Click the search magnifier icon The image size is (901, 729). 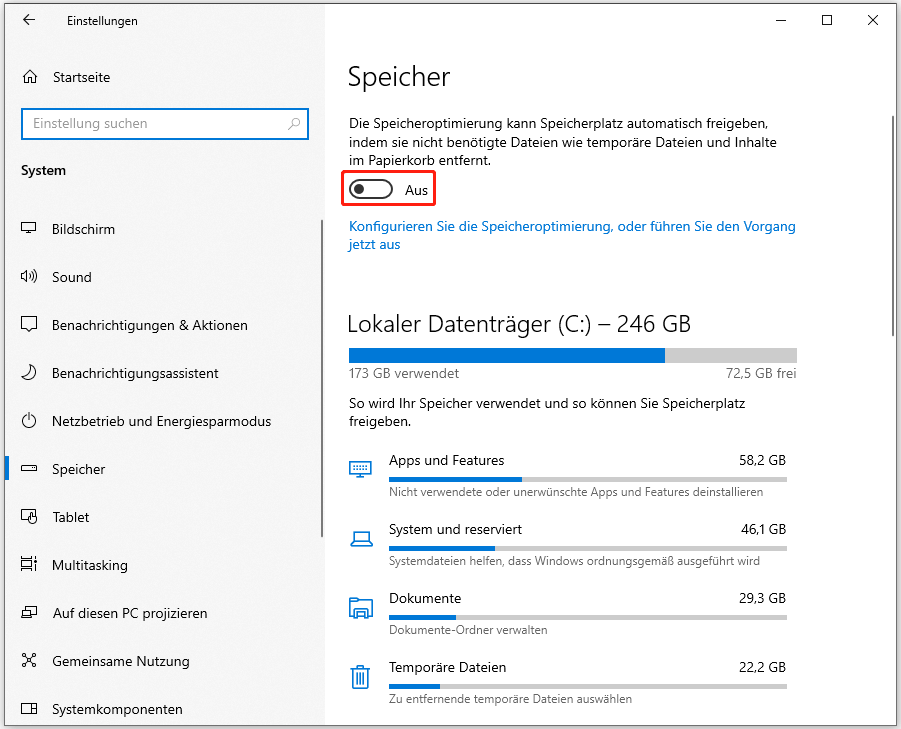[294, 124]
